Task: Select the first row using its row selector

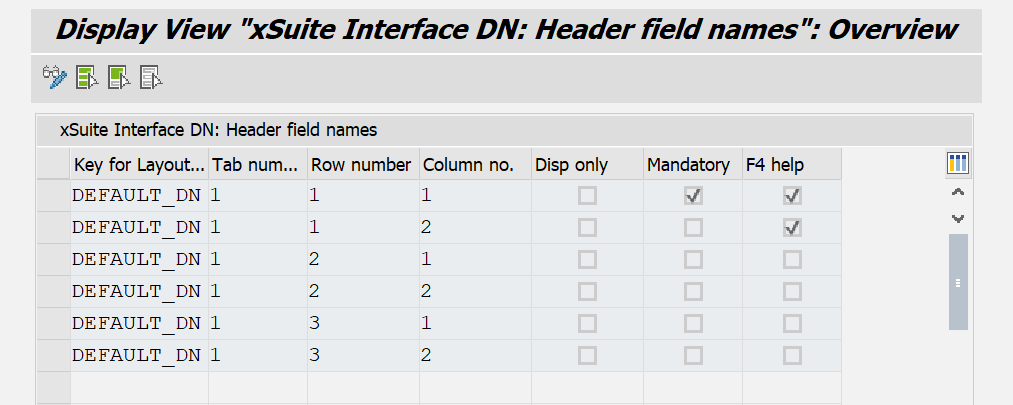Action: (x=53, y=196)
